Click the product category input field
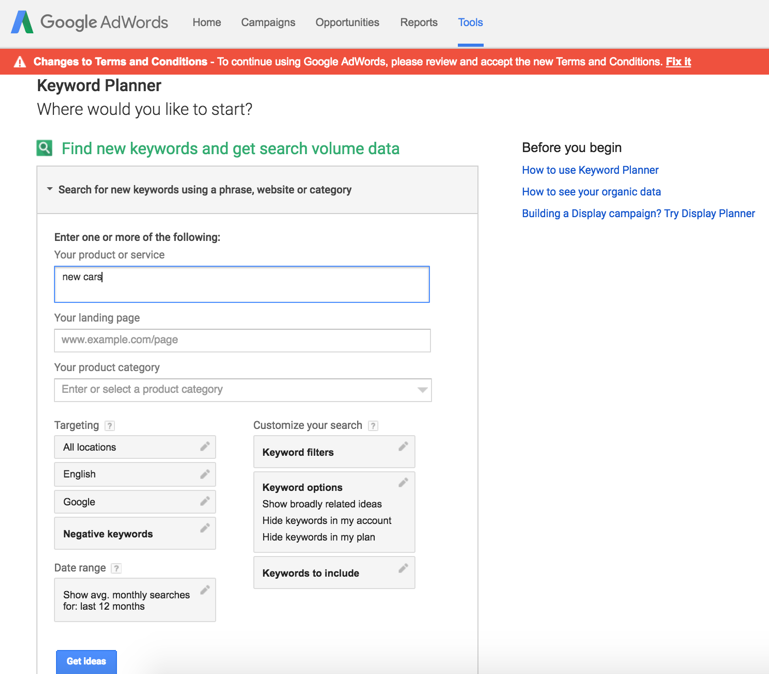 (x=243, y=390)
